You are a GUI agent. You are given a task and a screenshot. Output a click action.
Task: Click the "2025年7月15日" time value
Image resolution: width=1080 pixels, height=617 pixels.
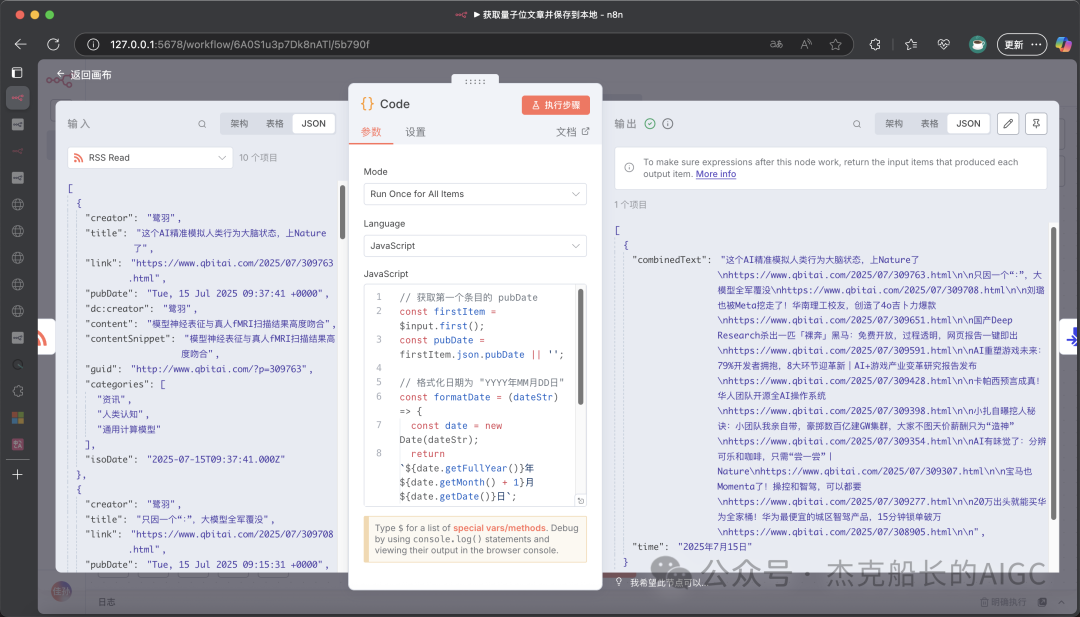715,546
